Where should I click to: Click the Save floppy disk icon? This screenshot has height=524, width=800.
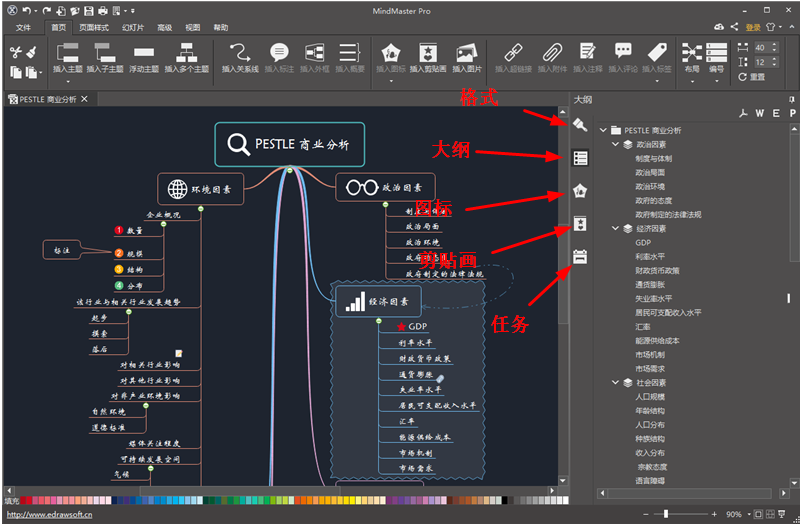point(89,10)
